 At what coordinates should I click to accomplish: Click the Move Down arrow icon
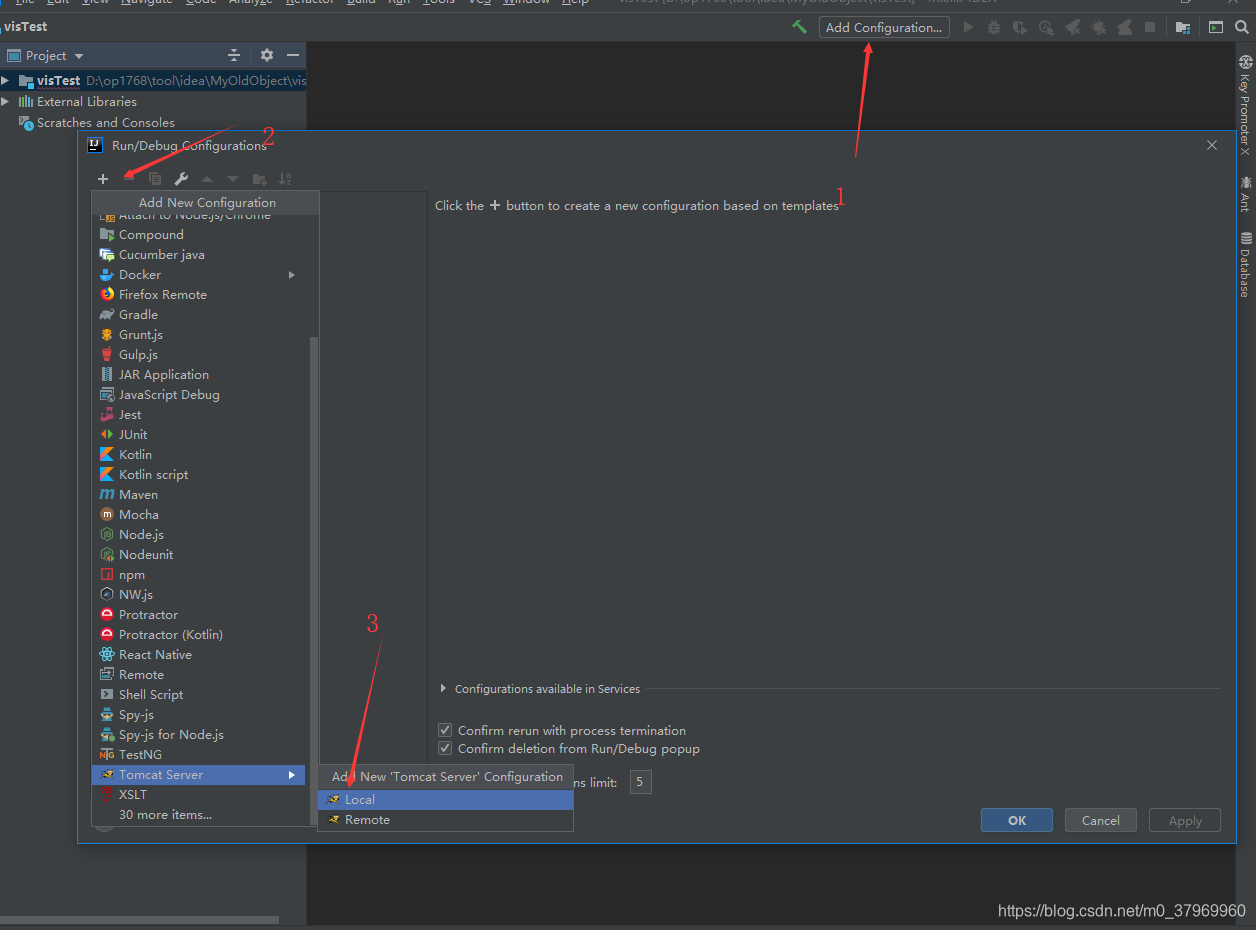point(233,179)
